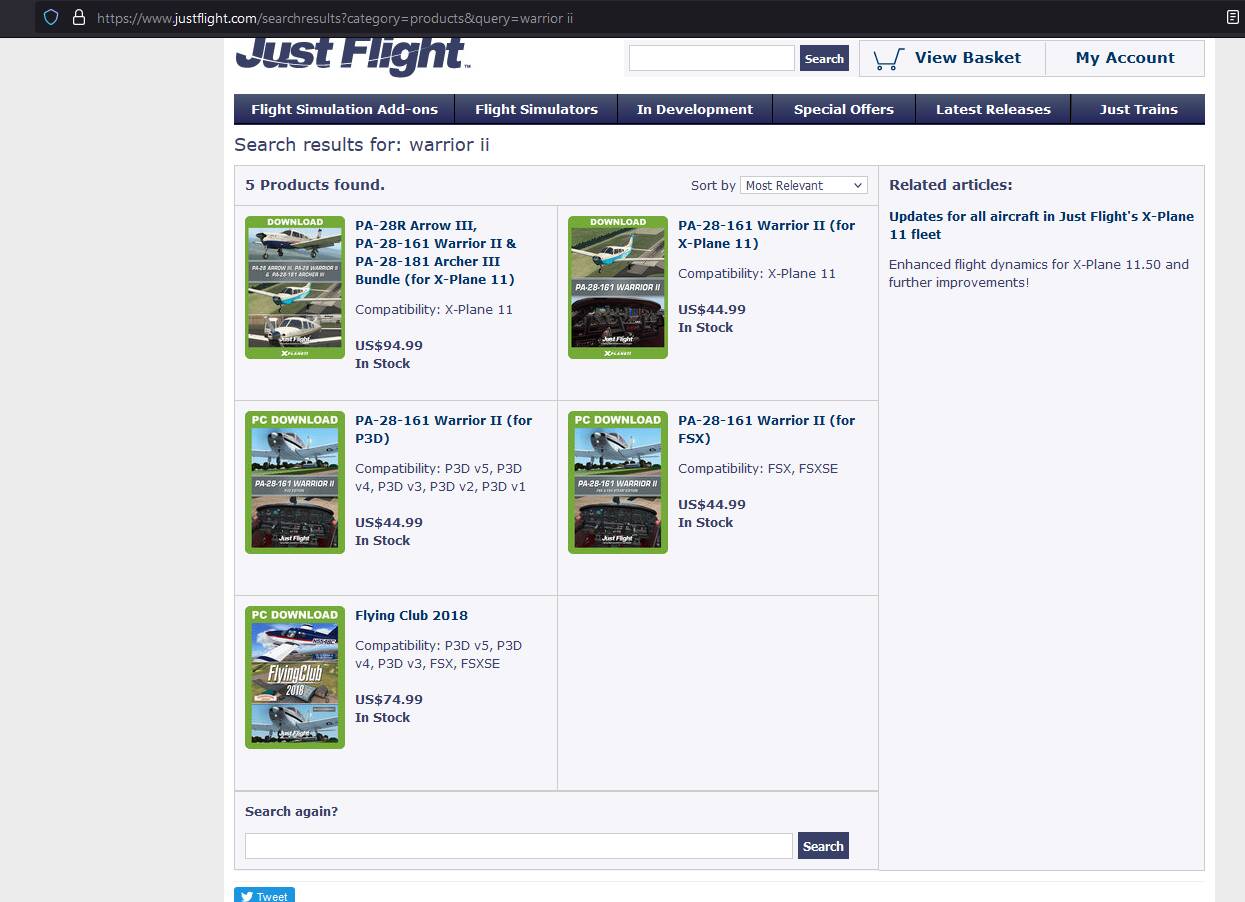The image size is (1245, 902).
Task: Click the top Search button in header
Action: [x=824, y=59]
